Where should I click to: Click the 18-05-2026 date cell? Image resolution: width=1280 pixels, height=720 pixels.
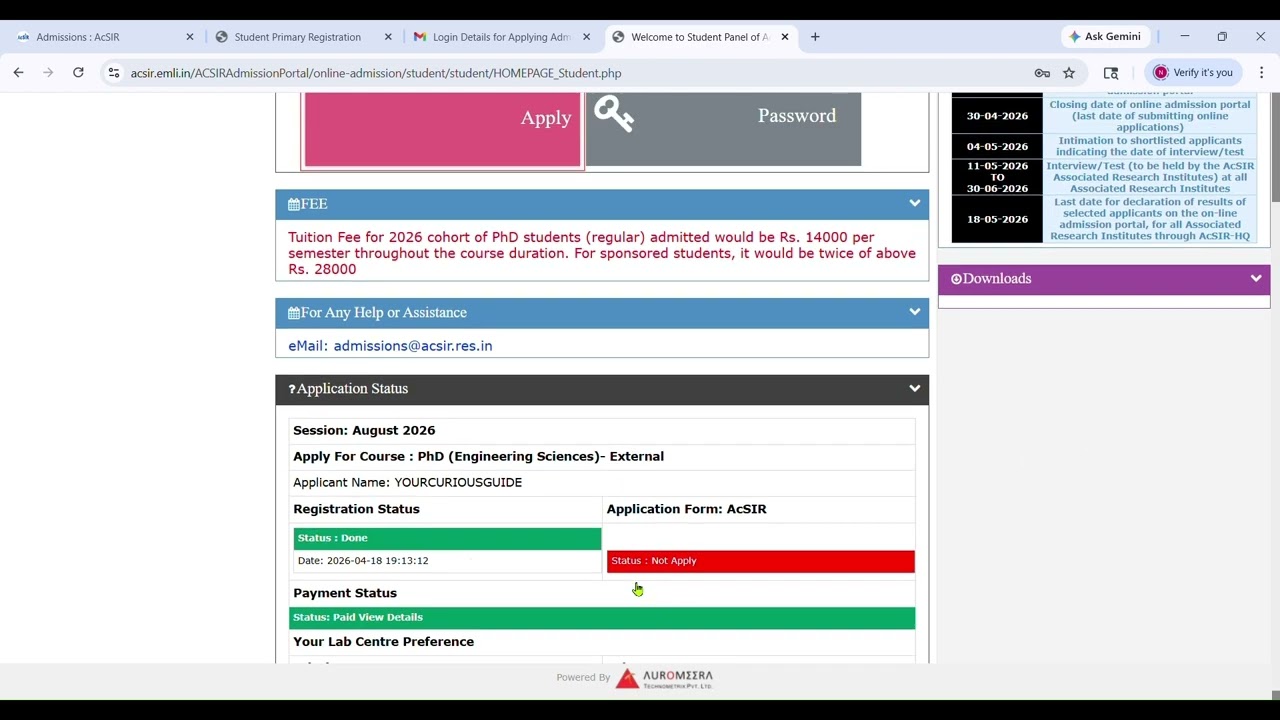pyautogui.click(x=997, y=219)
